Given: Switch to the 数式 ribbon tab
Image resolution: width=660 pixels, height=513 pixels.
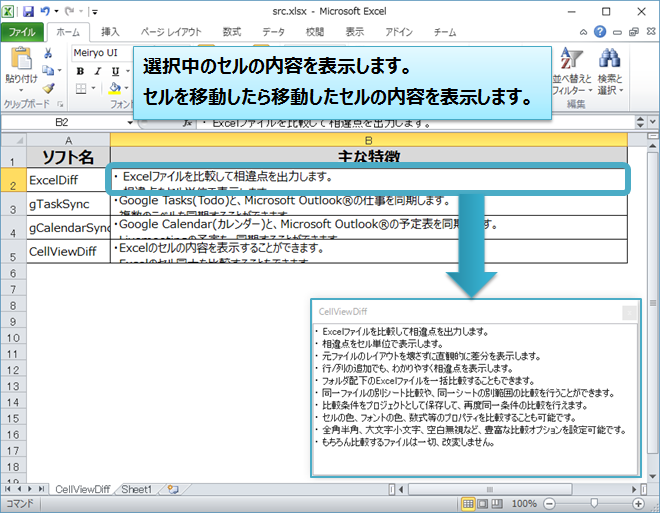Looking at the screenshot, I should (x=232, y=32).
